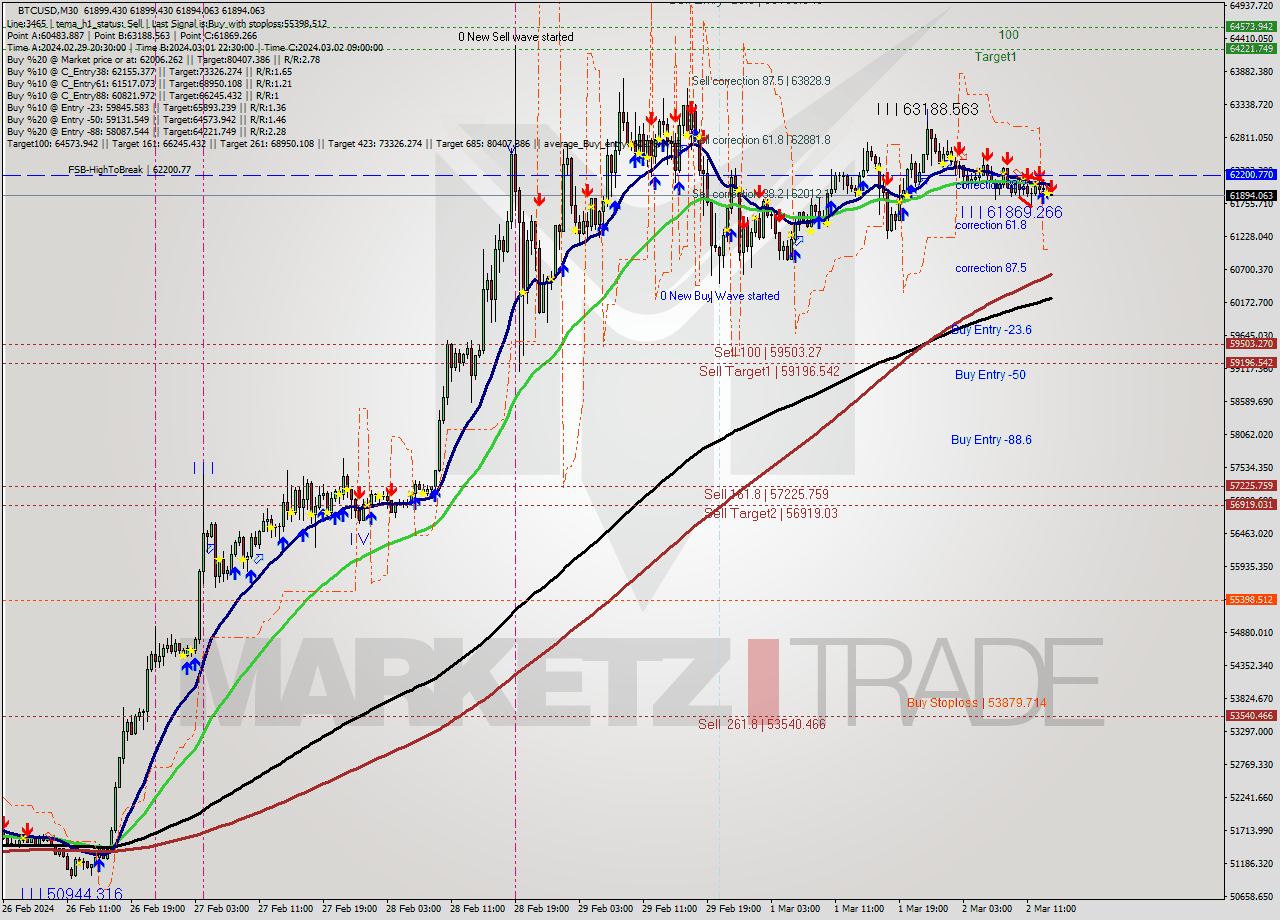Click the 56919.031 red price tag
The image size is (1280, 920).
tap(1251, 504)
